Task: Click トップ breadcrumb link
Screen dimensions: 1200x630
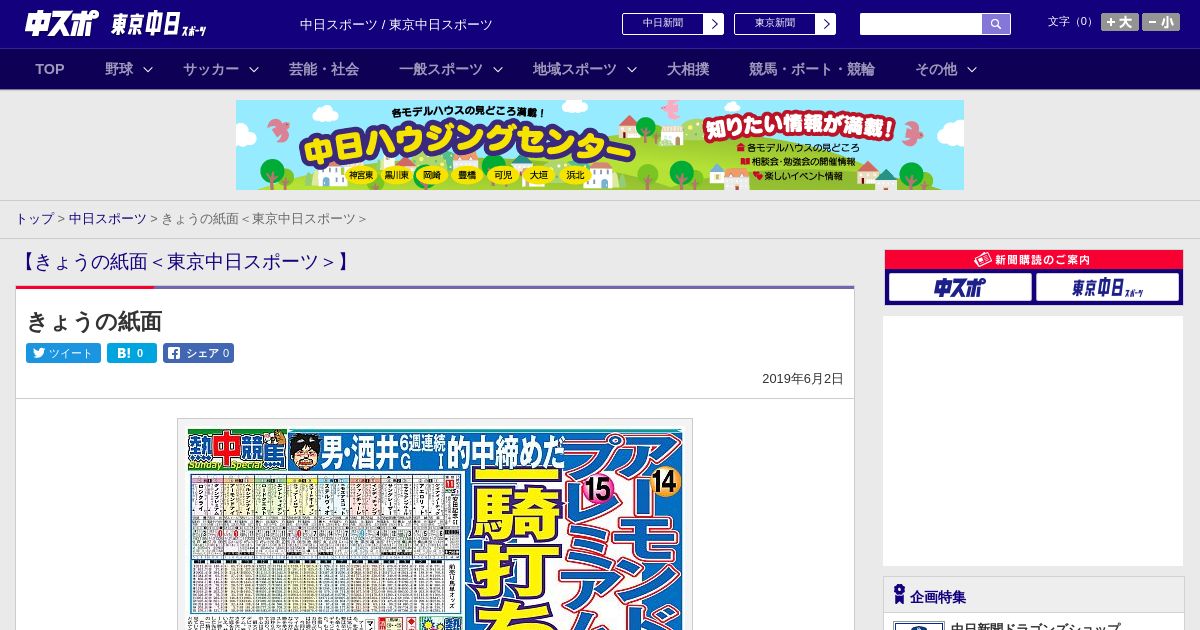Action: [x=34, y=218]
